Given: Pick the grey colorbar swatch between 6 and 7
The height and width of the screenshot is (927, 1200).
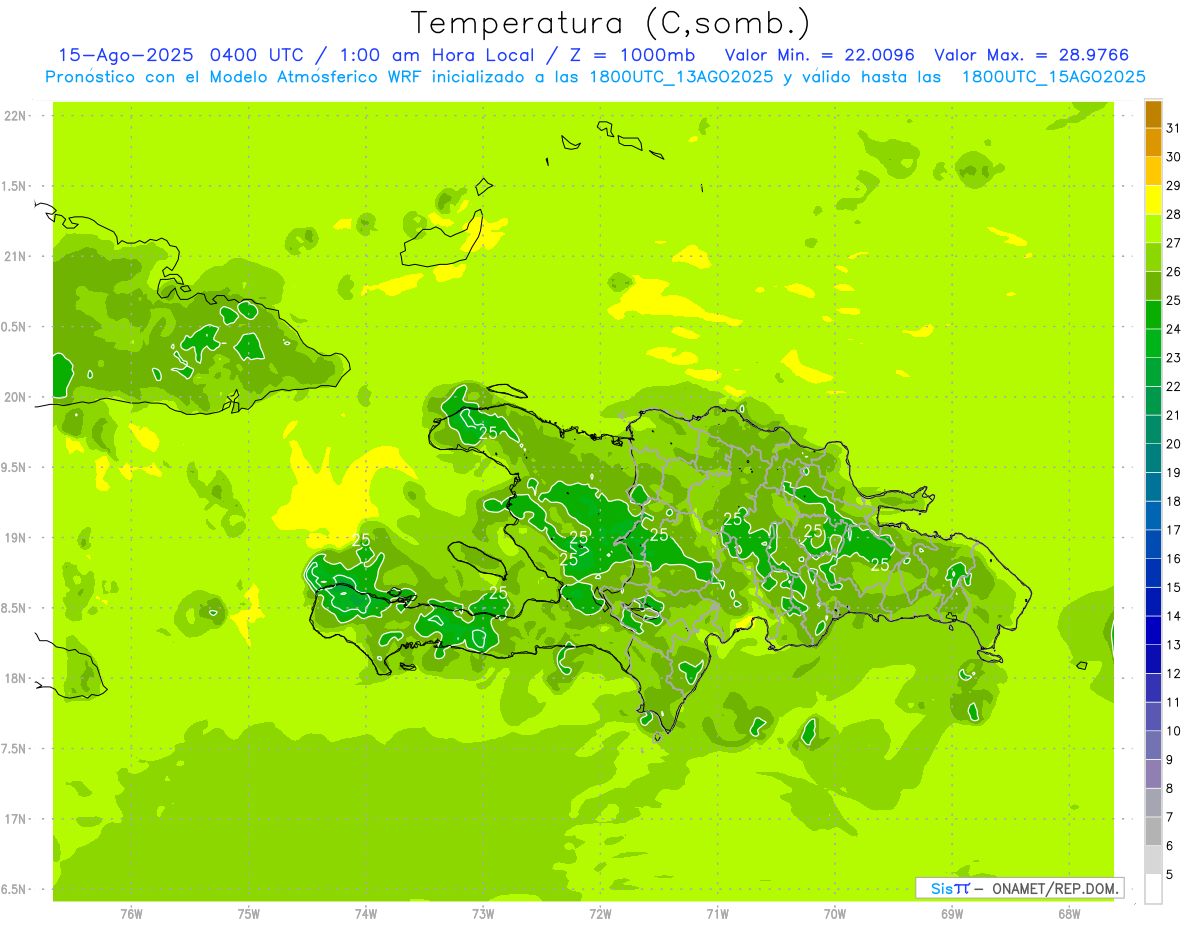Looking at the screenshot, I should tap(1153, 832).
